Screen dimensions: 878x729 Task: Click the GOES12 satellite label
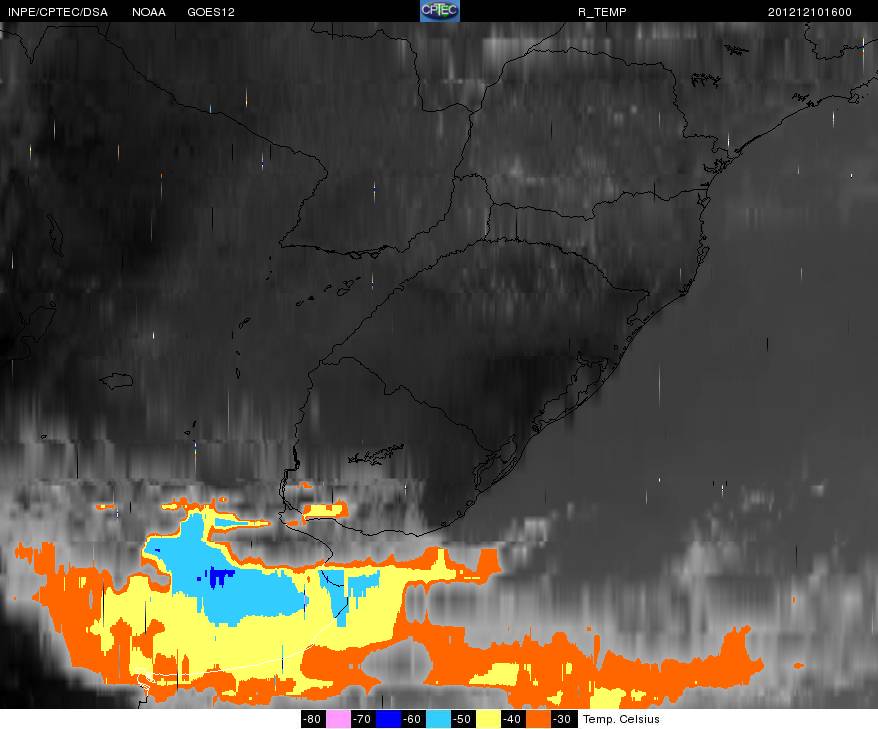[211, 12]
